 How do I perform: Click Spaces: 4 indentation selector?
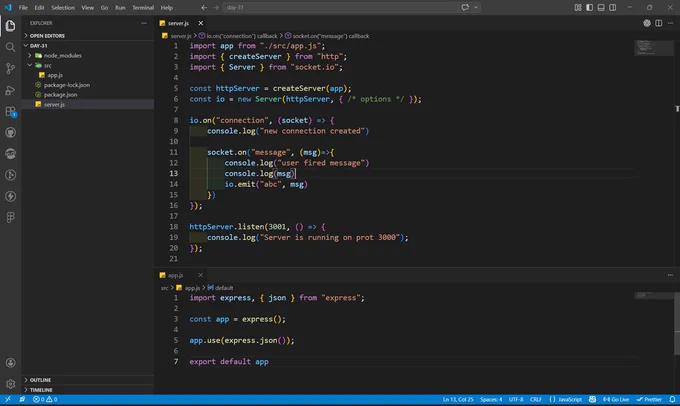click(491, 399)
